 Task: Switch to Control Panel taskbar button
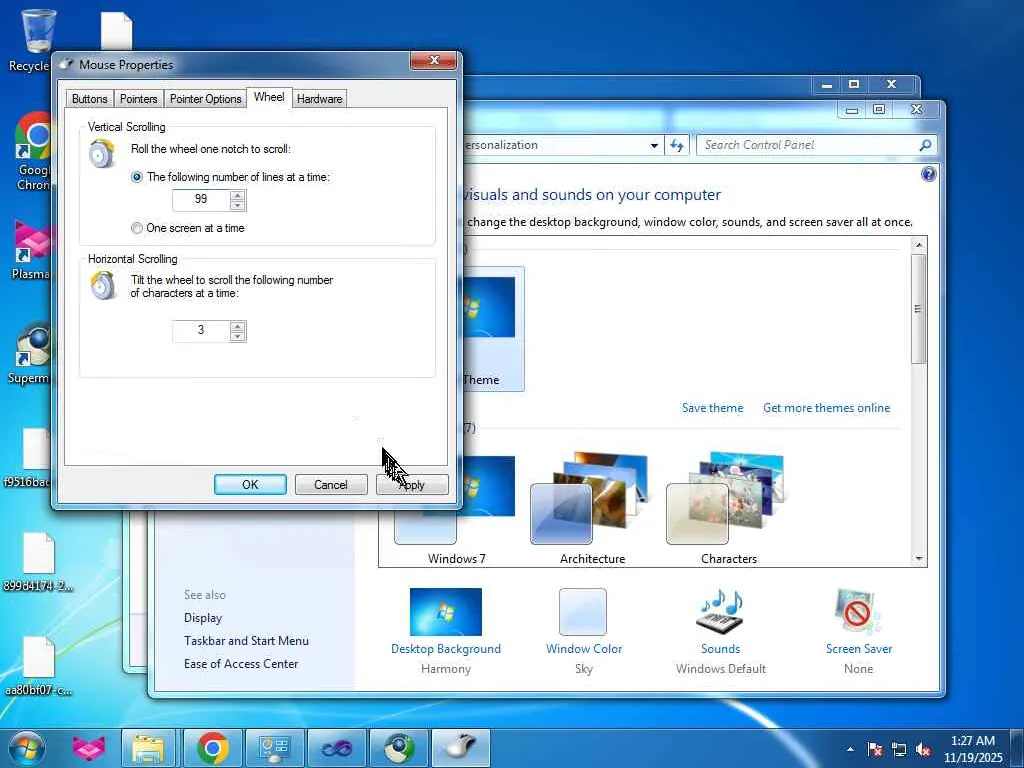274,748
